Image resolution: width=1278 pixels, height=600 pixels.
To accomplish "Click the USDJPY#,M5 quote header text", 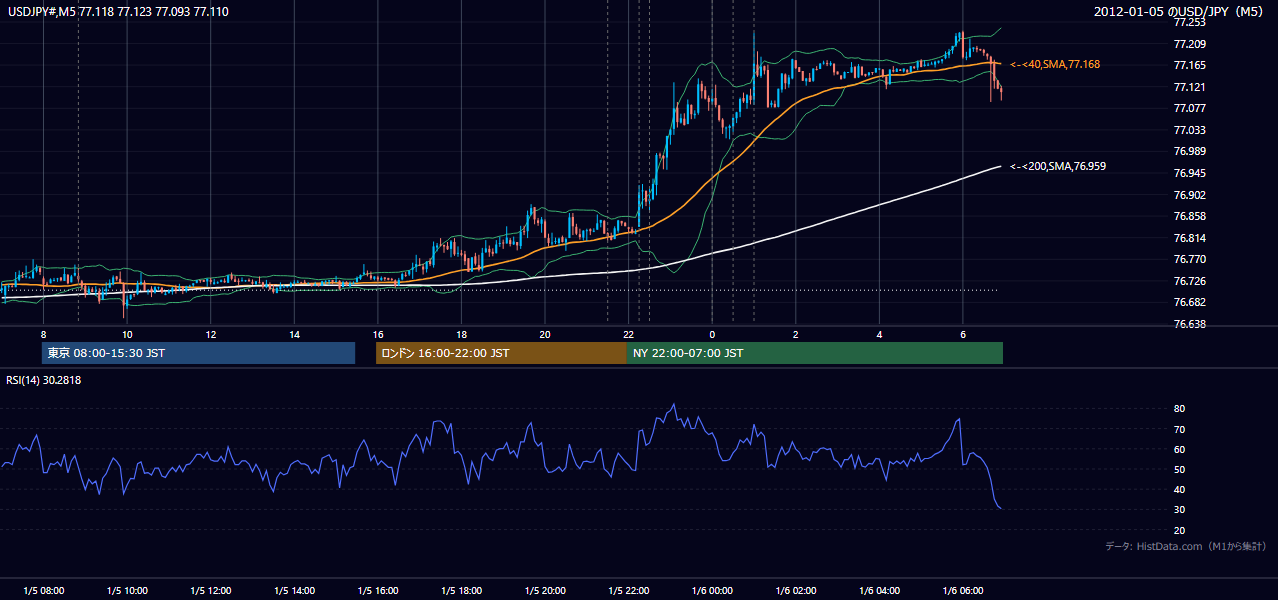I will [x=116, y=11].
